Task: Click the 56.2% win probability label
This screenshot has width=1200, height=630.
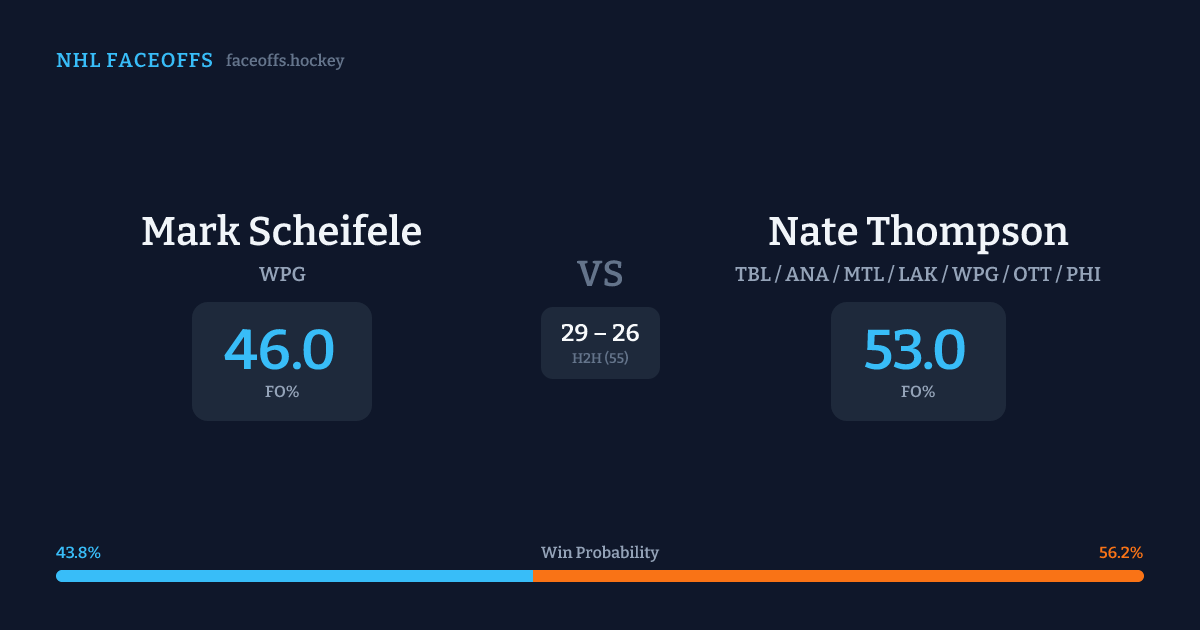Action: point(1121,553)
